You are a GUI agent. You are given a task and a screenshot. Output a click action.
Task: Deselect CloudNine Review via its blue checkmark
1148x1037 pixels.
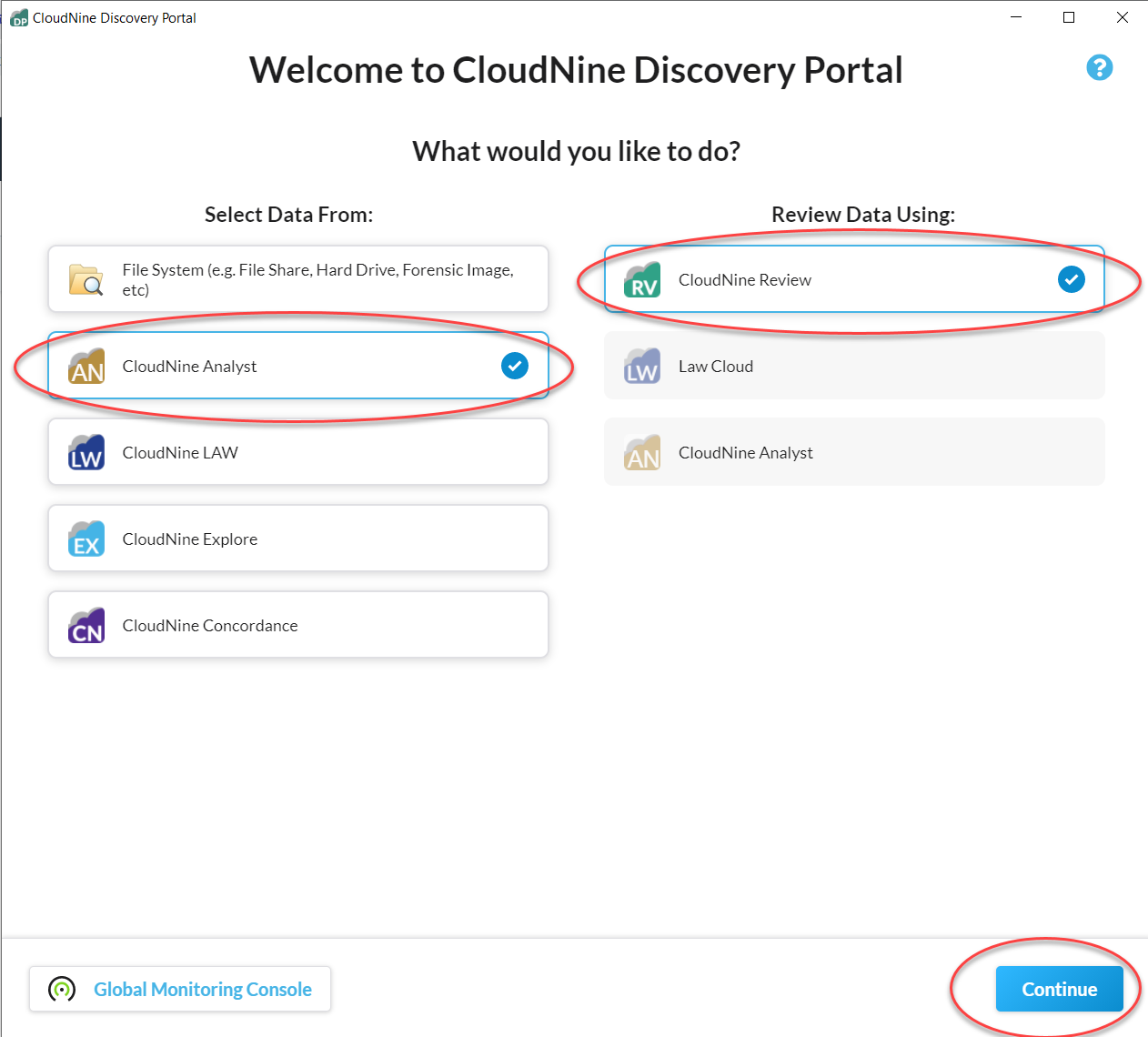point(1071,279)
